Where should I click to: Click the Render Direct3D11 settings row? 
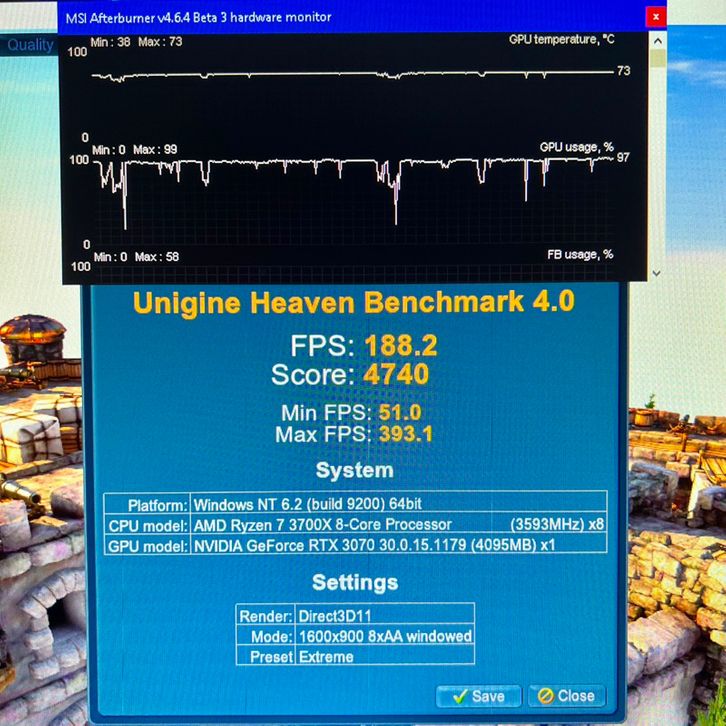[355, 616]
